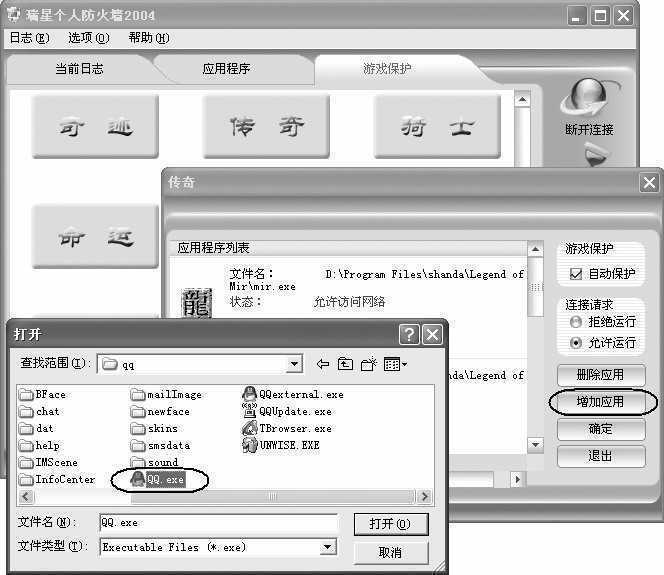Select the 允许运行 radio option
Viewport: 664px width, 575px height.
(x=575, y=342)
